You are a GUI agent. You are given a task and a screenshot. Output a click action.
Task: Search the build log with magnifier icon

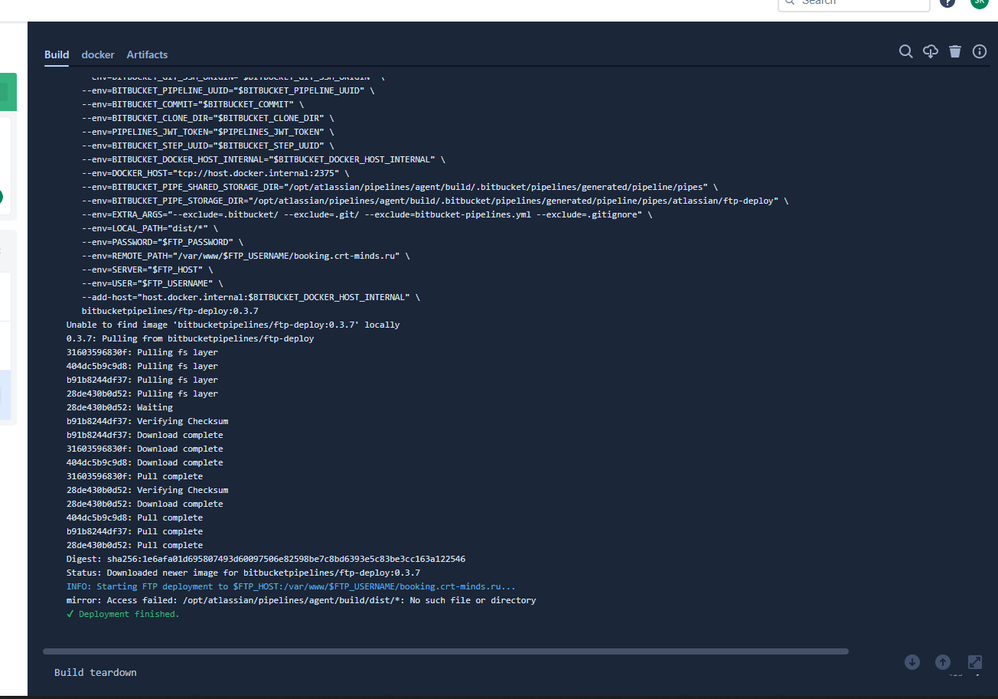click(x=906, y=52)
